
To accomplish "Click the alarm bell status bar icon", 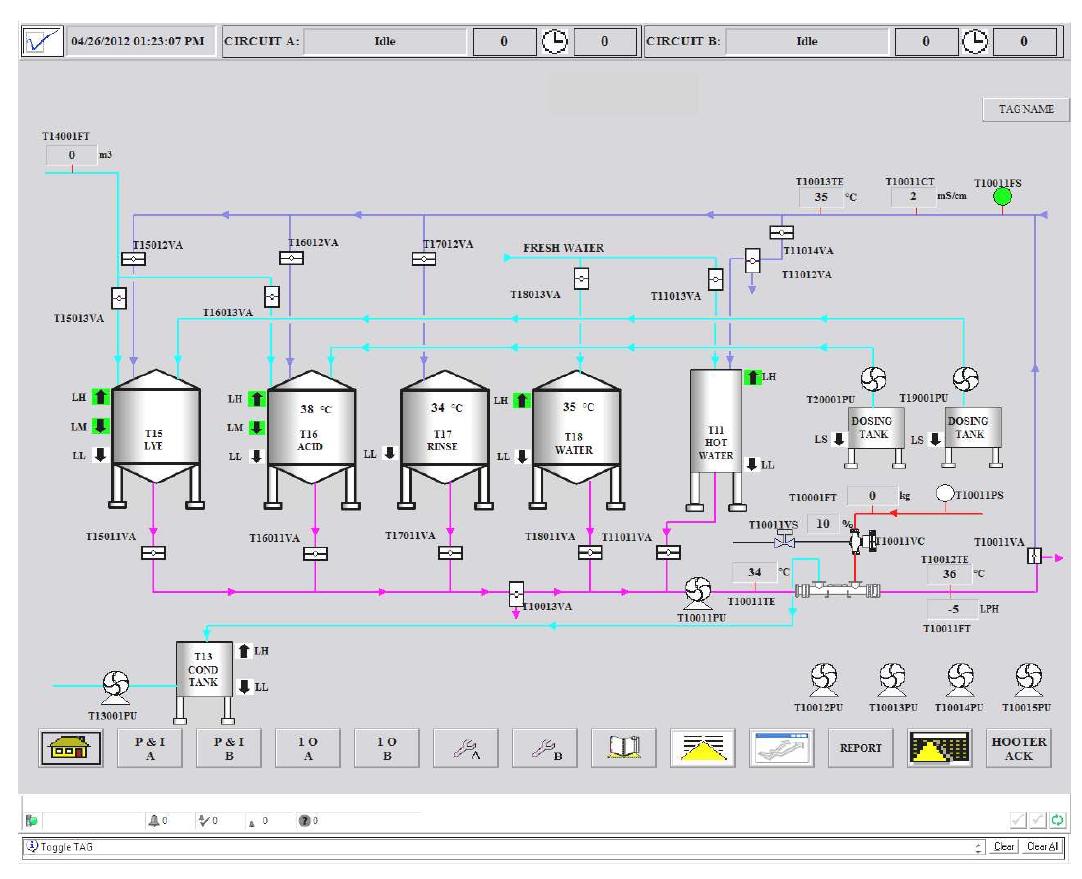I will click(154, 820).
